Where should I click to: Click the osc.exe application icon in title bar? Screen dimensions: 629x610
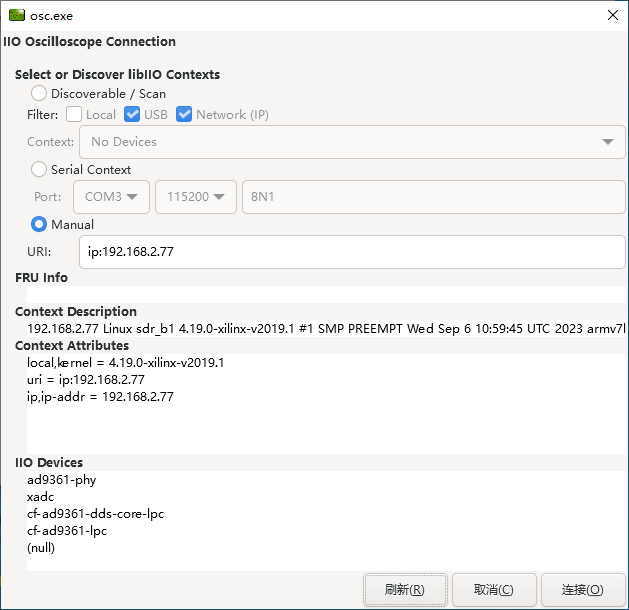tap(16, 15)
